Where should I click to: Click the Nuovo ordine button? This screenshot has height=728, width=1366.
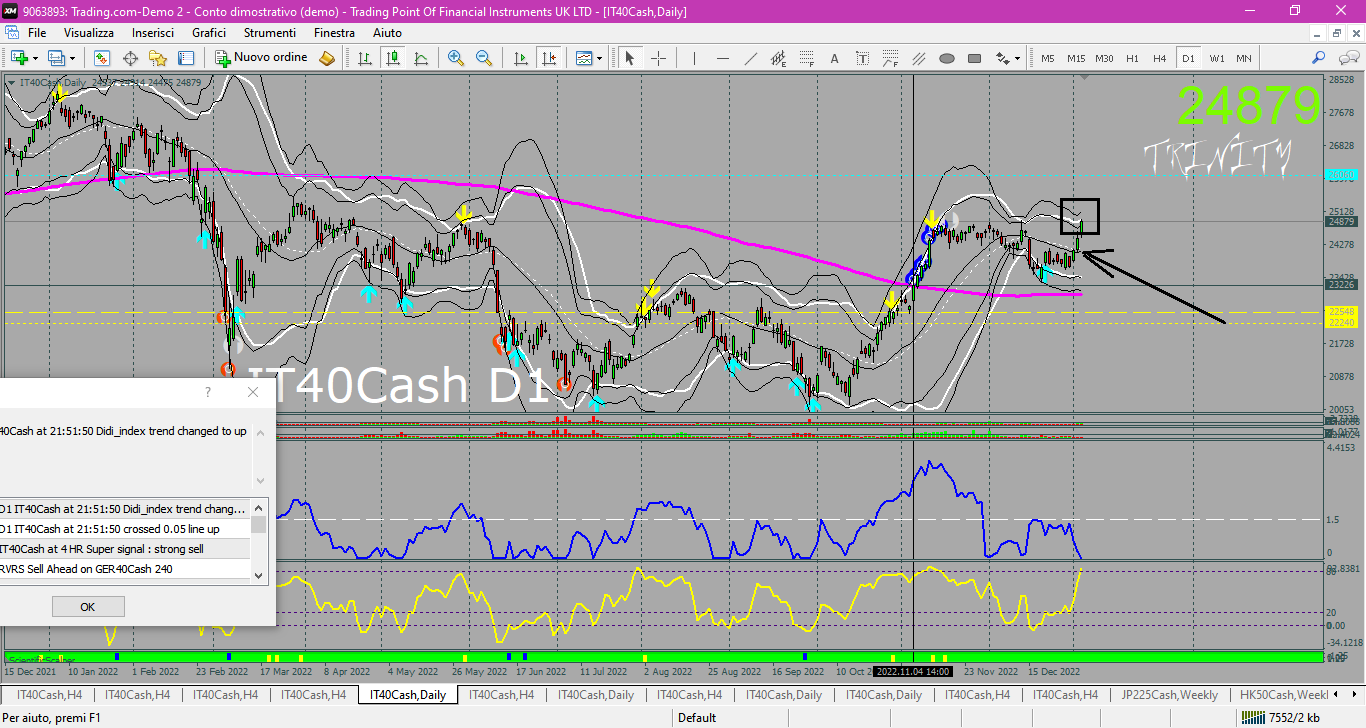(261, 58)
